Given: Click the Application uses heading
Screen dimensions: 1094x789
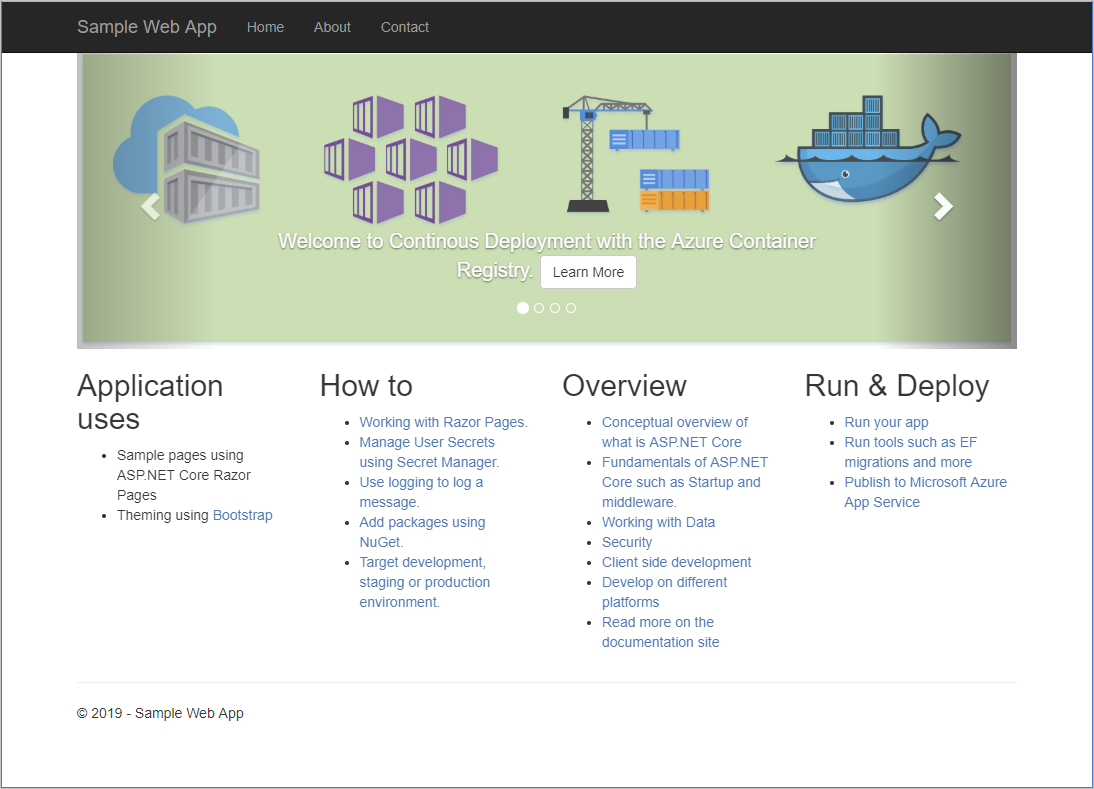Looking at the screenshot, I should 150,403.
